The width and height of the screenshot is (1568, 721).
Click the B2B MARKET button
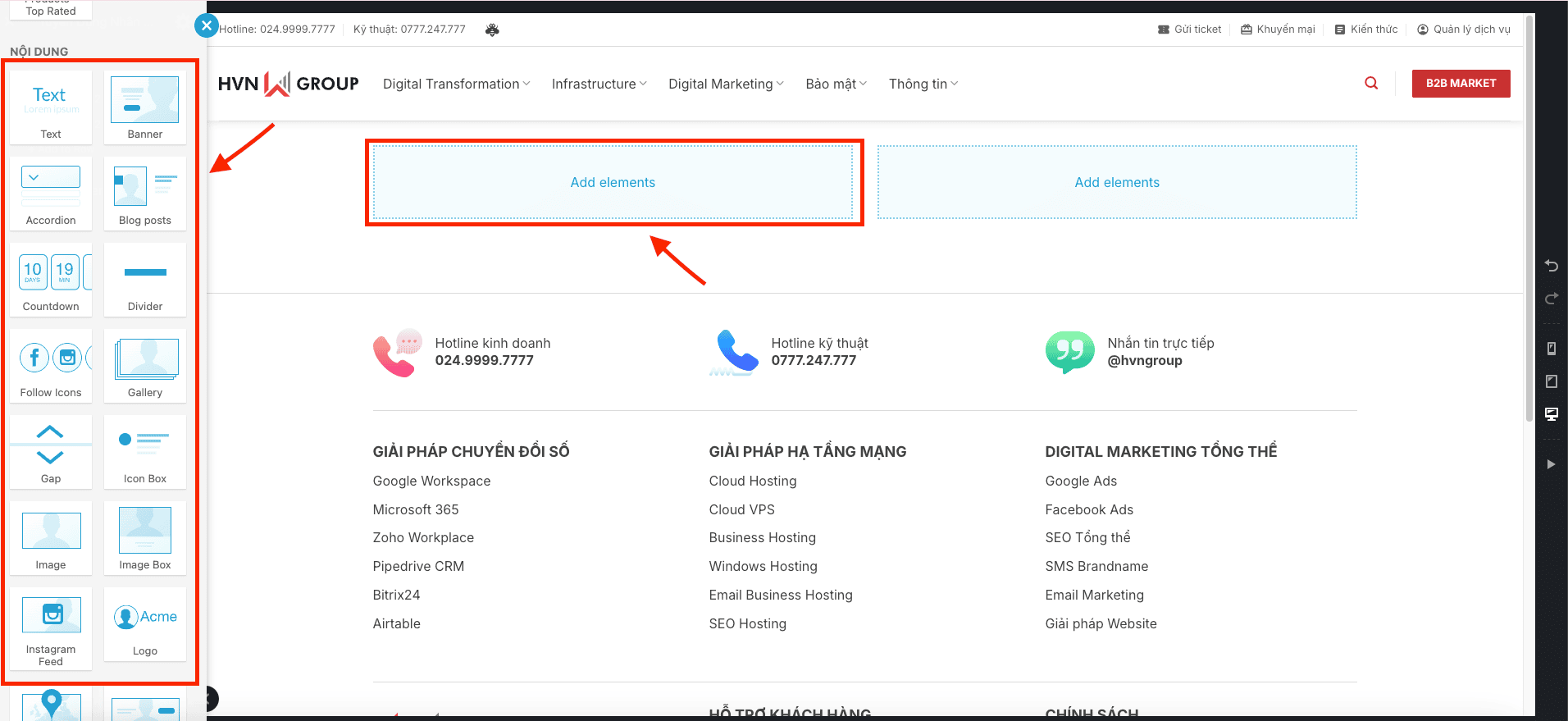(1461, 83)
